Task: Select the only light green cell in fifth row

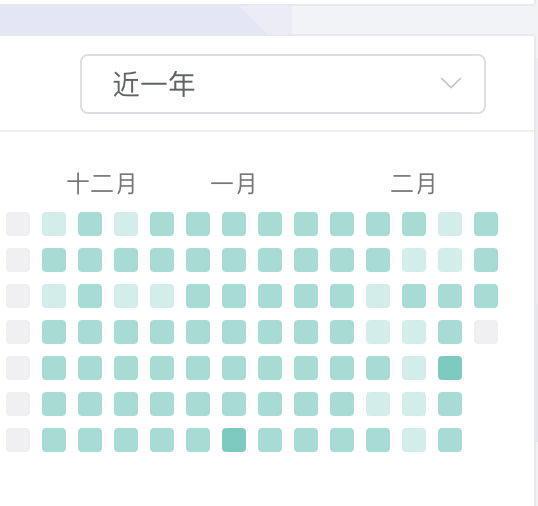Action: pyautogui.click(x=414, y=368)
